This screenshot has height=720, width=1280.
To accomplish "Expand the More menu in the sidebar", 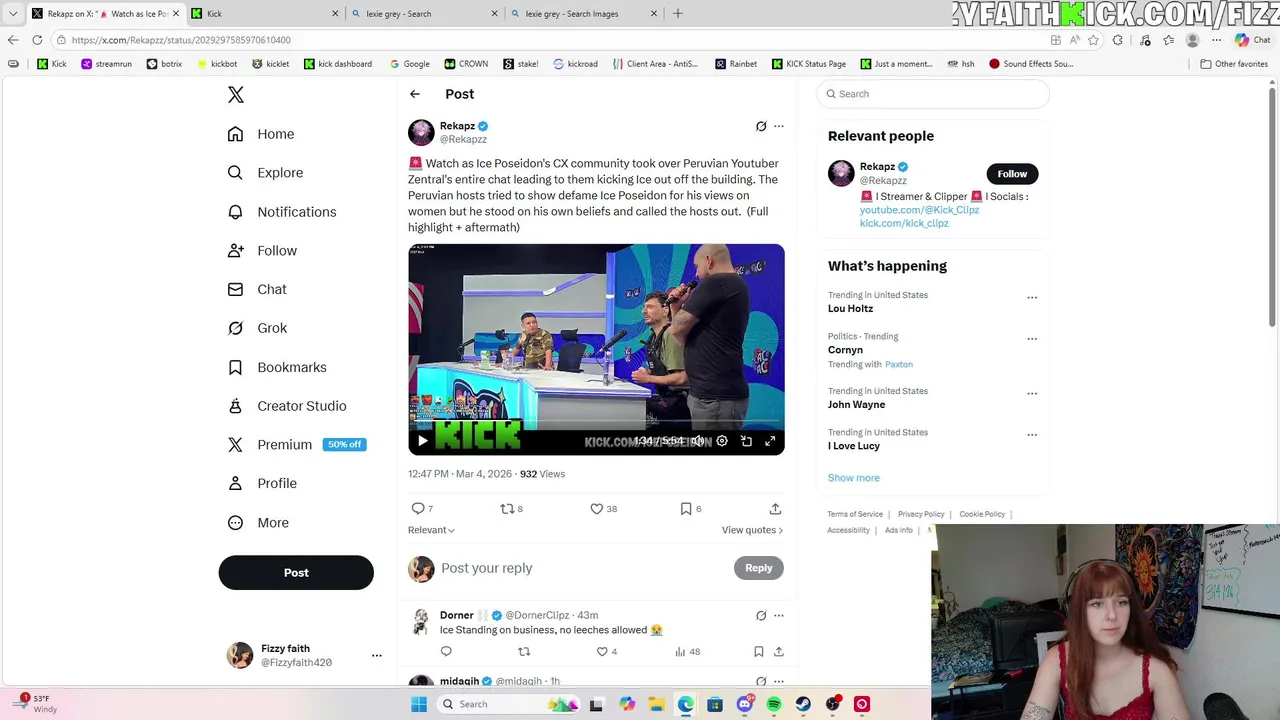I will (x=258, y=522).
